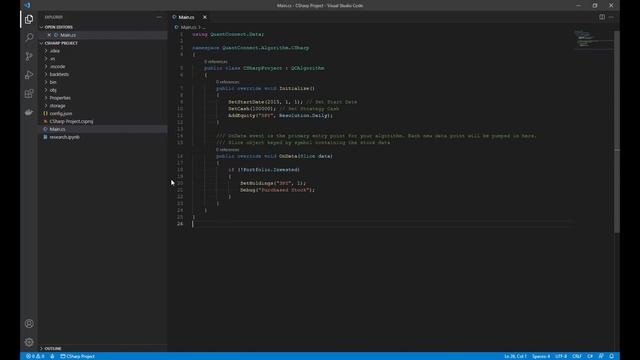Open the Search view in the activity bar

[x=29, y=38]
